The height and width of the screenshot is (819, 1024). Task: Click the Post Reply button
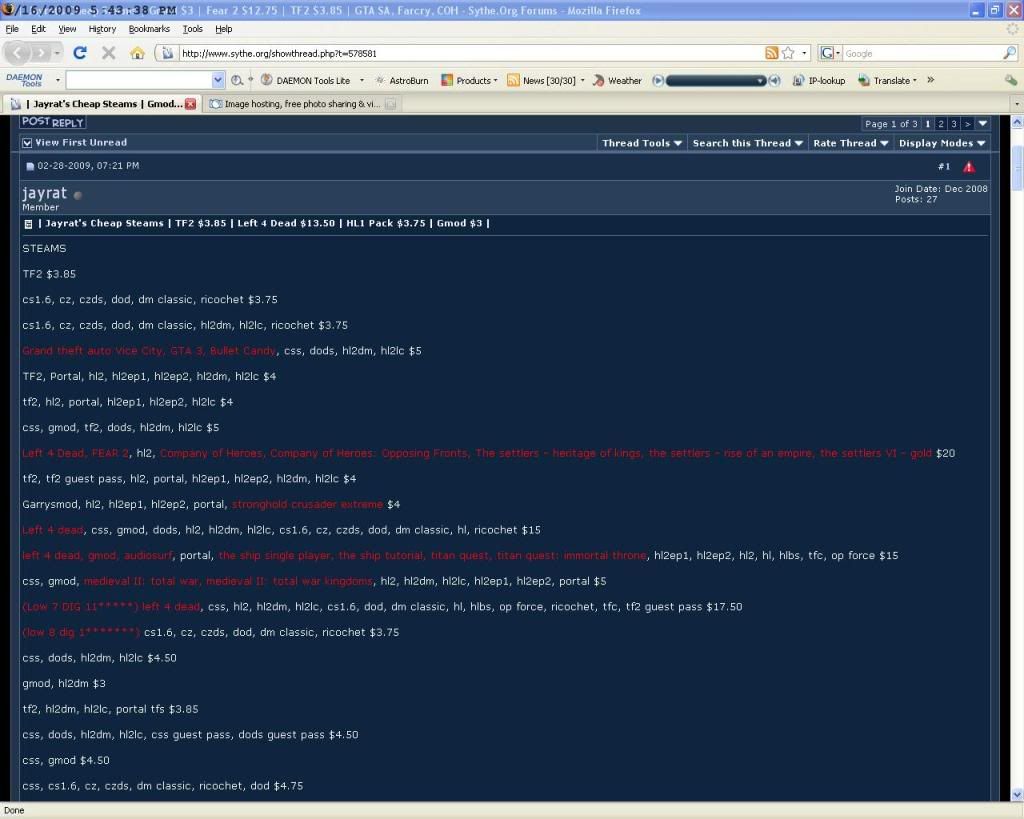[53, 122]
